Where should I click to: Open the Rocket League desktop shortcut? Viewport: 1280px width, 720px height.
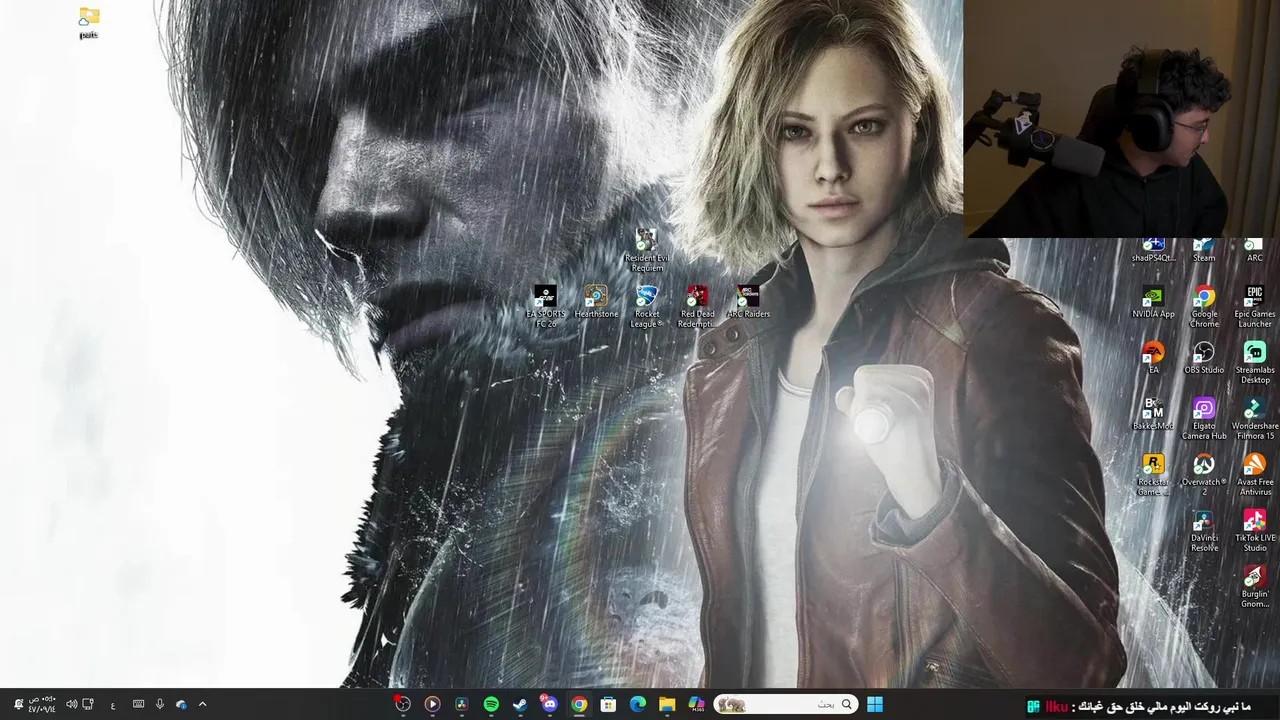point(647,306)
